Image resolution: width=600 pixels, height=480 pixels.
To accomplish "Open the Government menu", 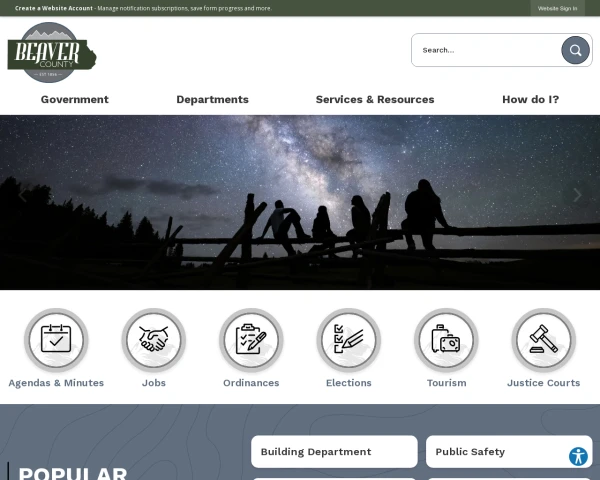I will pos(75,100).
